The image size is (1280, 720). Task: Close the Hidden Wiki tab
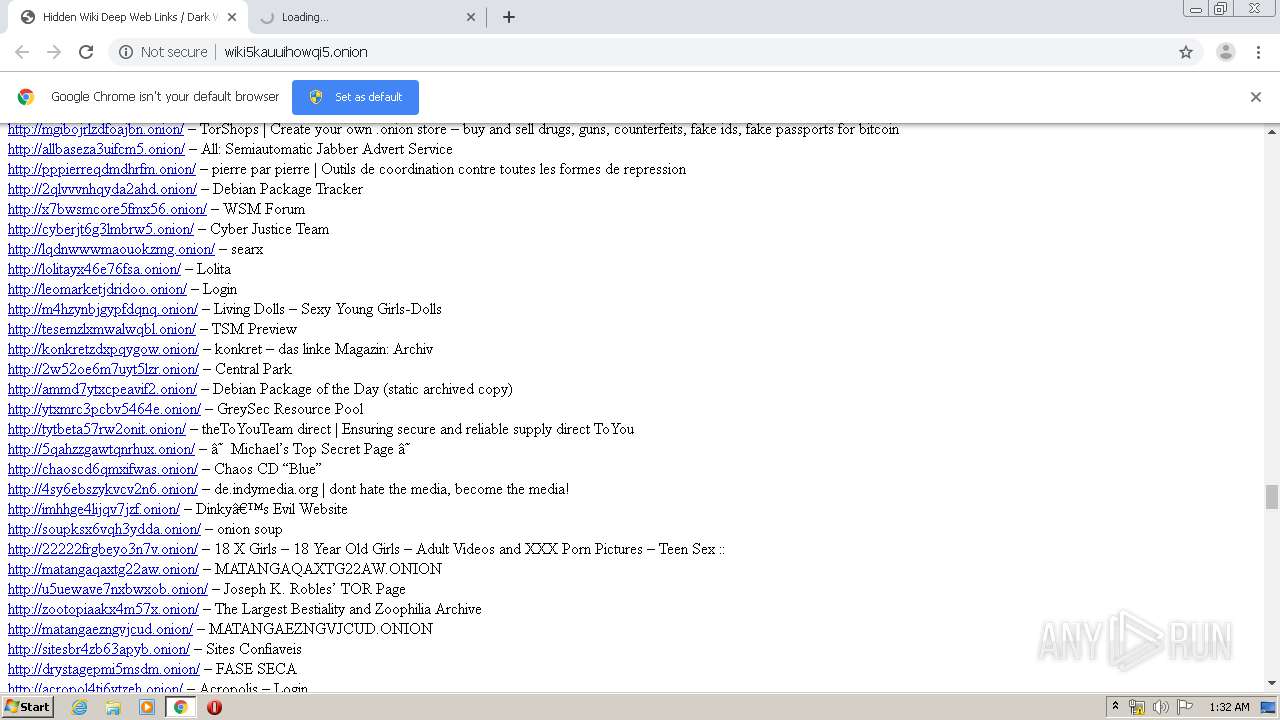tap(232, 17)
